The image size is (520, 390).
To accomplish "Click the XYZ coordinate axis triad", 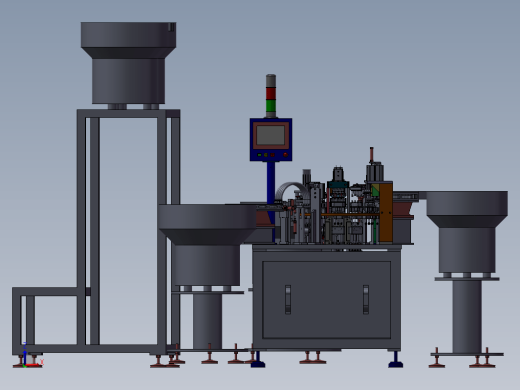I will click(32, 355).
